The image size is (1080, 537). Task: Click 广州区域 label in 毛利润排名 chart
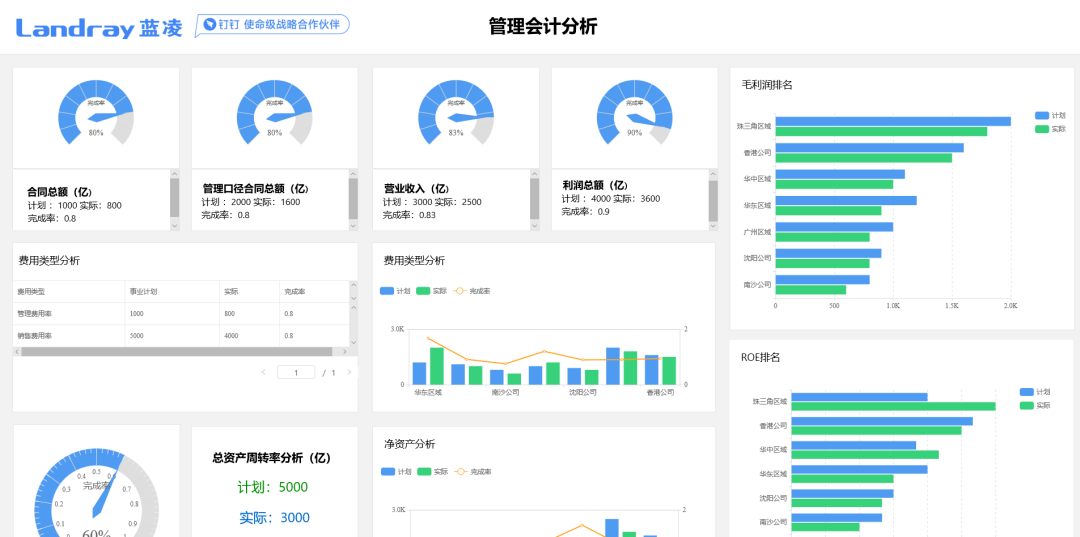point(757,232)
